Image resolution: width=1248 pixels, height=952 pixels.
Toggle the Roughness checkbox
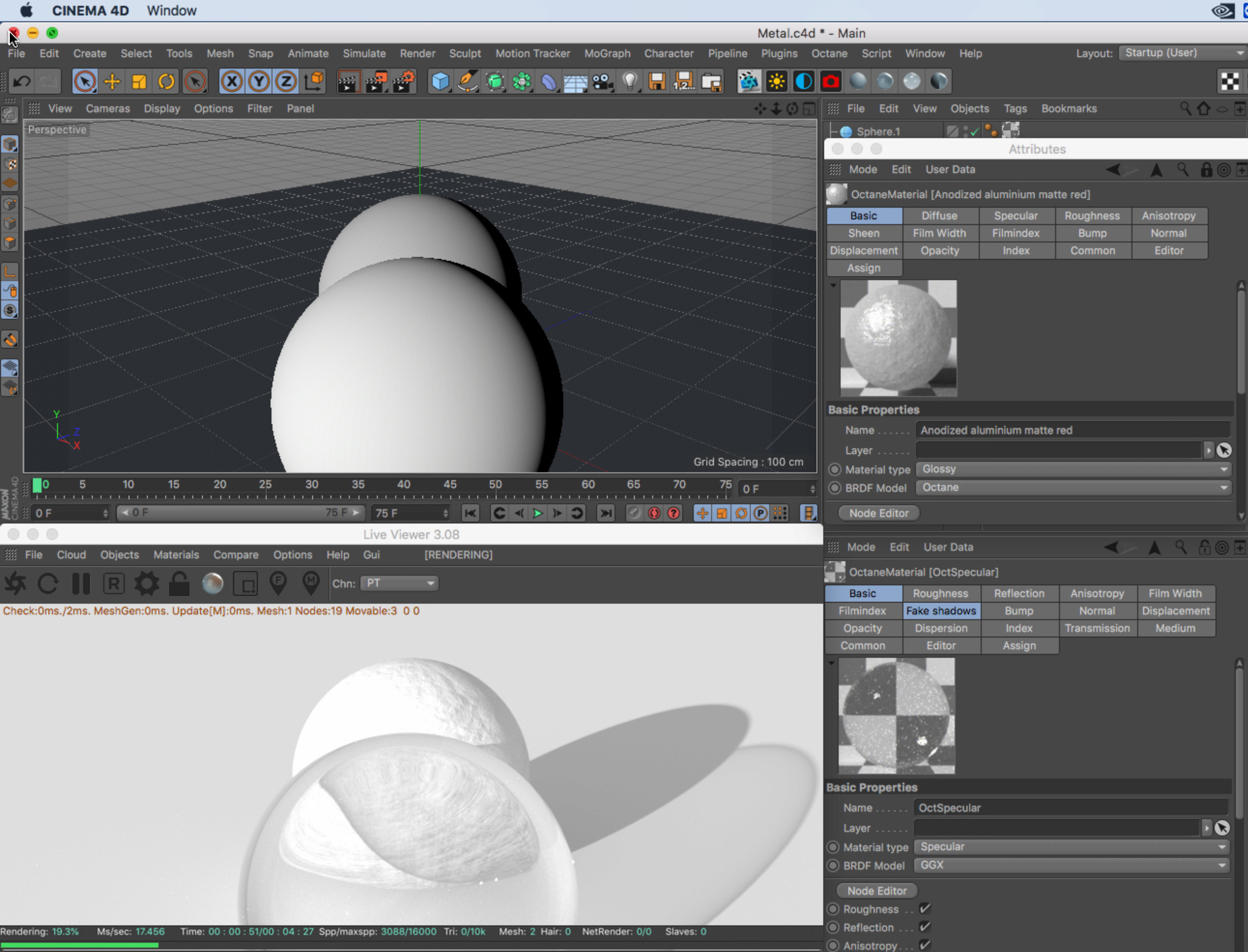tap(924, 909)
